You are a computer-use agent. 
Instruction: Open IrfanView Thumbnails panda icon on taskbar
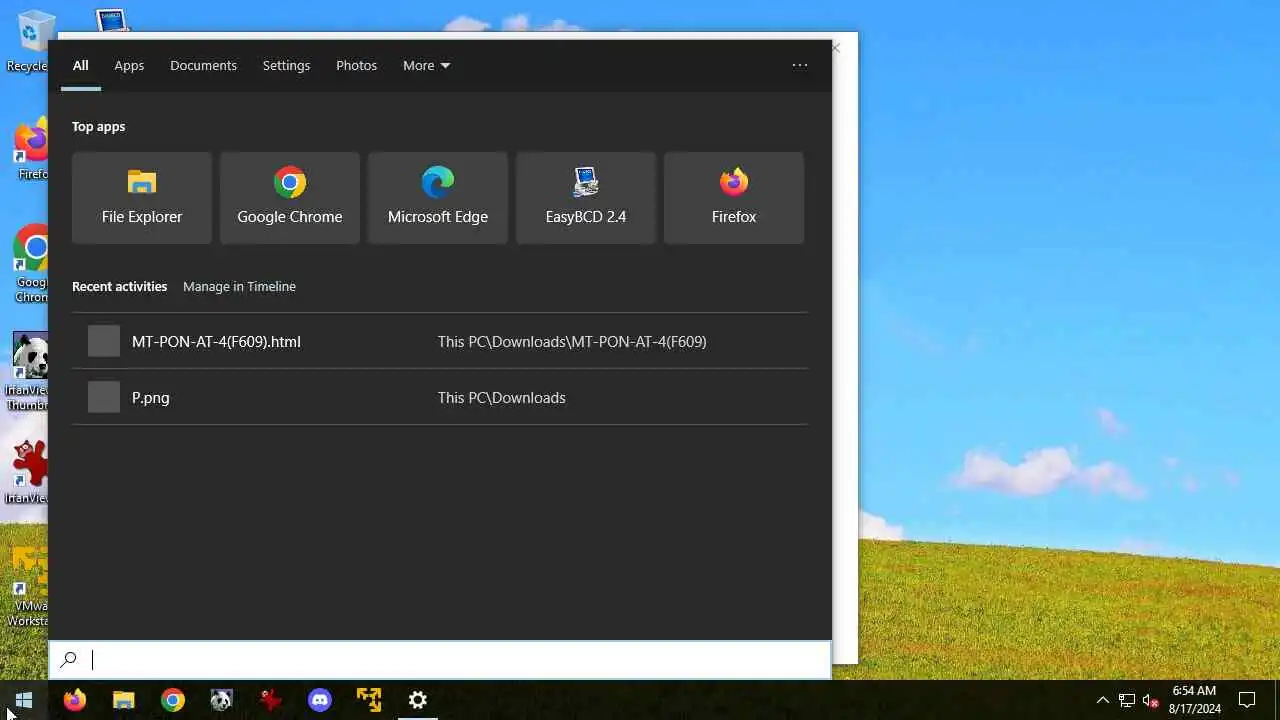pos(221,700)
